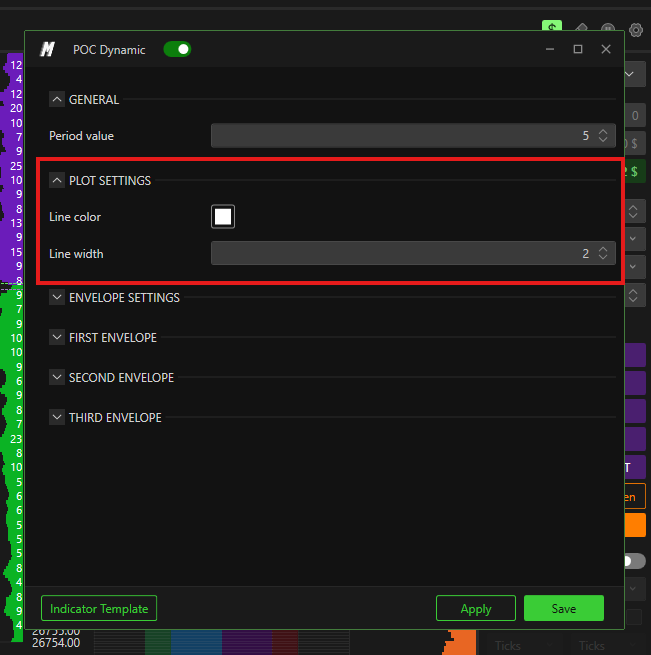Expand the ENVELOPE SETTINGS section
The image size is (651, 655).
click(57, 297)
